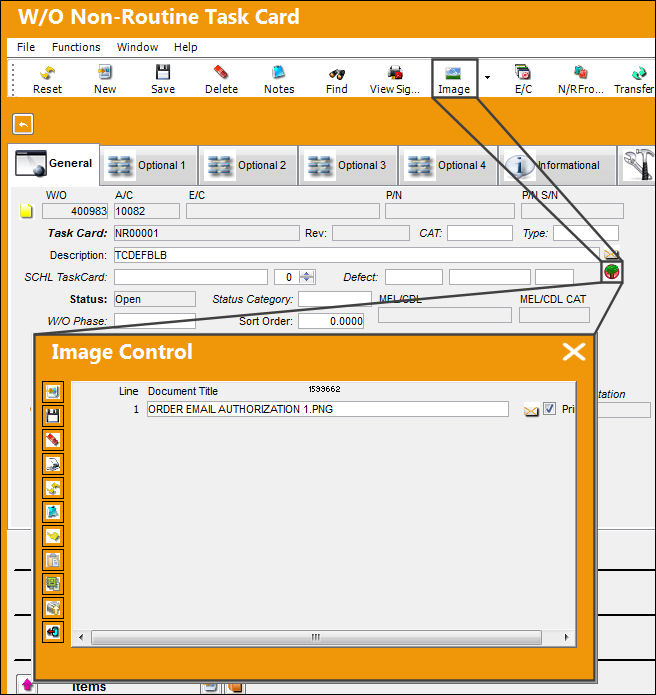This screenshot has height=695, width=656.
Task: Switch to the Optional 4 tab
Action: (448, 165)
